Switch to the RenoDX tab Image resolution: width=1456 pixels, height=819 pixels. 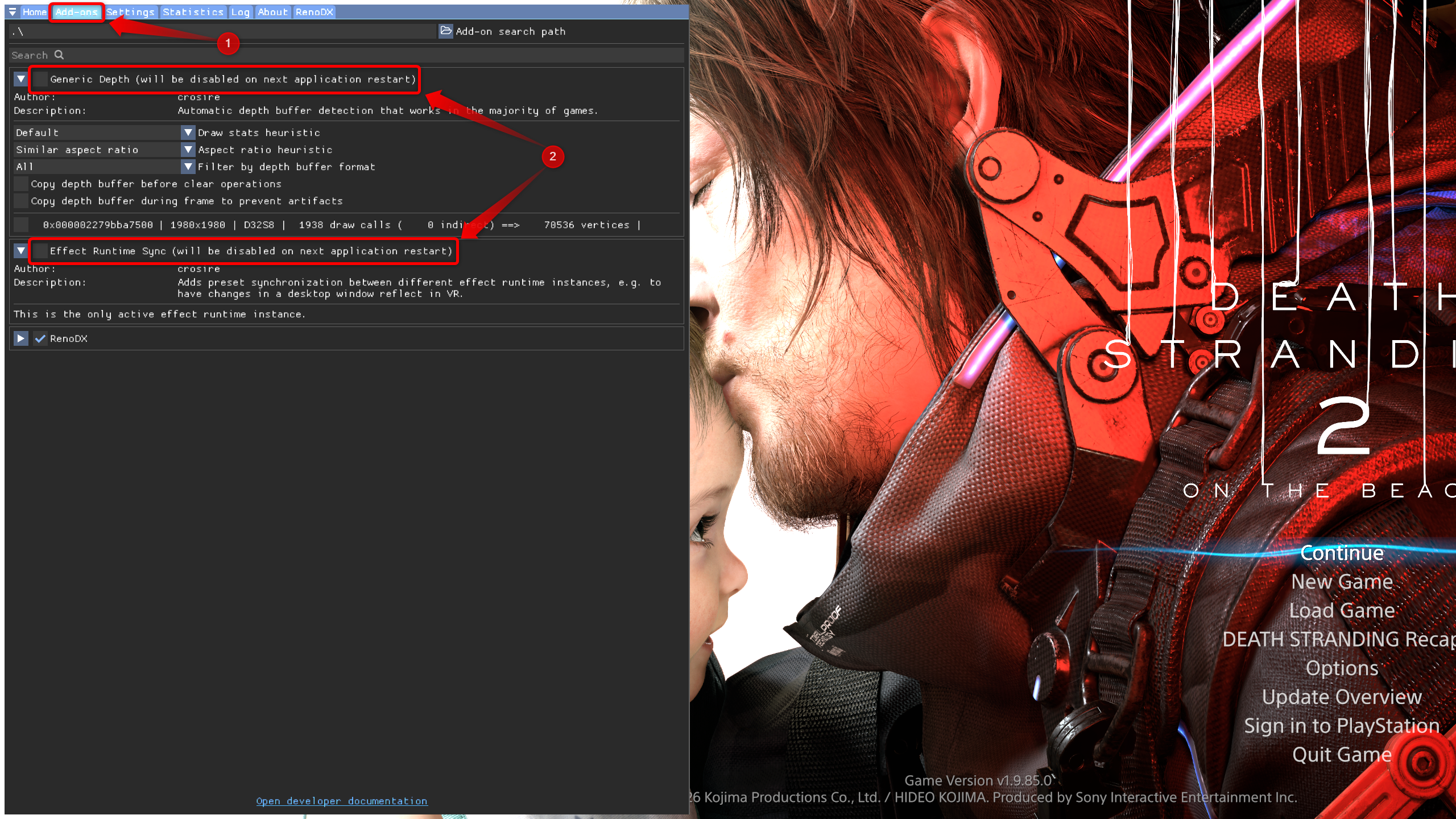pos(315,12)
